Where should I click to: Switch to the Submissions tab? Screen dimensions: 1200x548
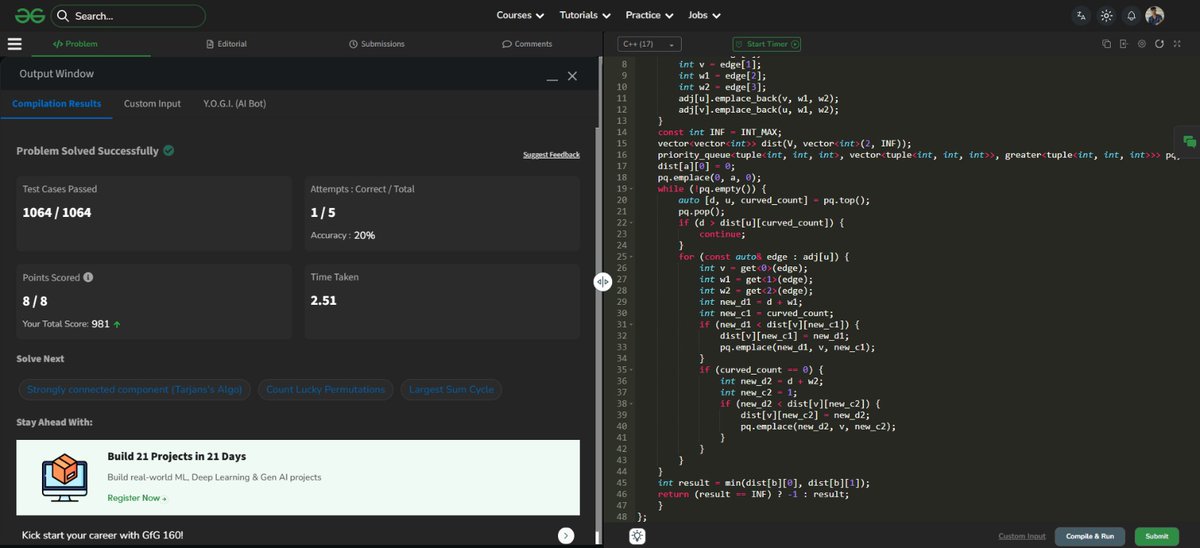377,44
